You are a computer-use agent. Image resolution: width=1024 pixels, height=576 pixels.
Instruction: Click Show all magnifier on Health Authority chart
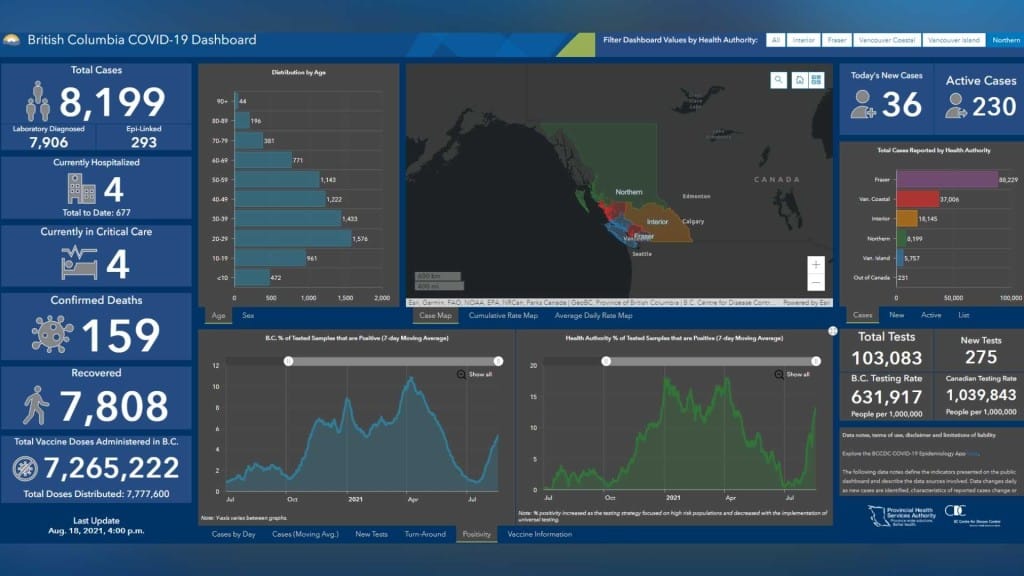click(x=779, y=374)
